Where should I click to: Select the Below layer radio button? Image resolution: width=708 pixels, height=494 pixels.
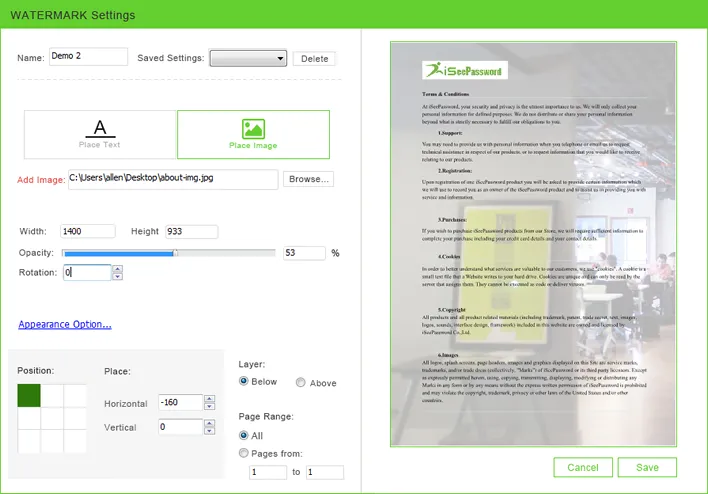[x=243, y=381]
